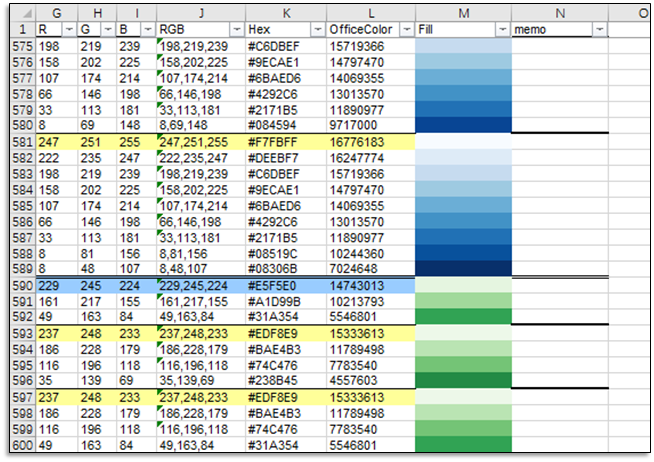Click the dark green Fill swatch in row 596
This screenshot has width=654, height=462.
pyautogui.click(x=463, y=380)
